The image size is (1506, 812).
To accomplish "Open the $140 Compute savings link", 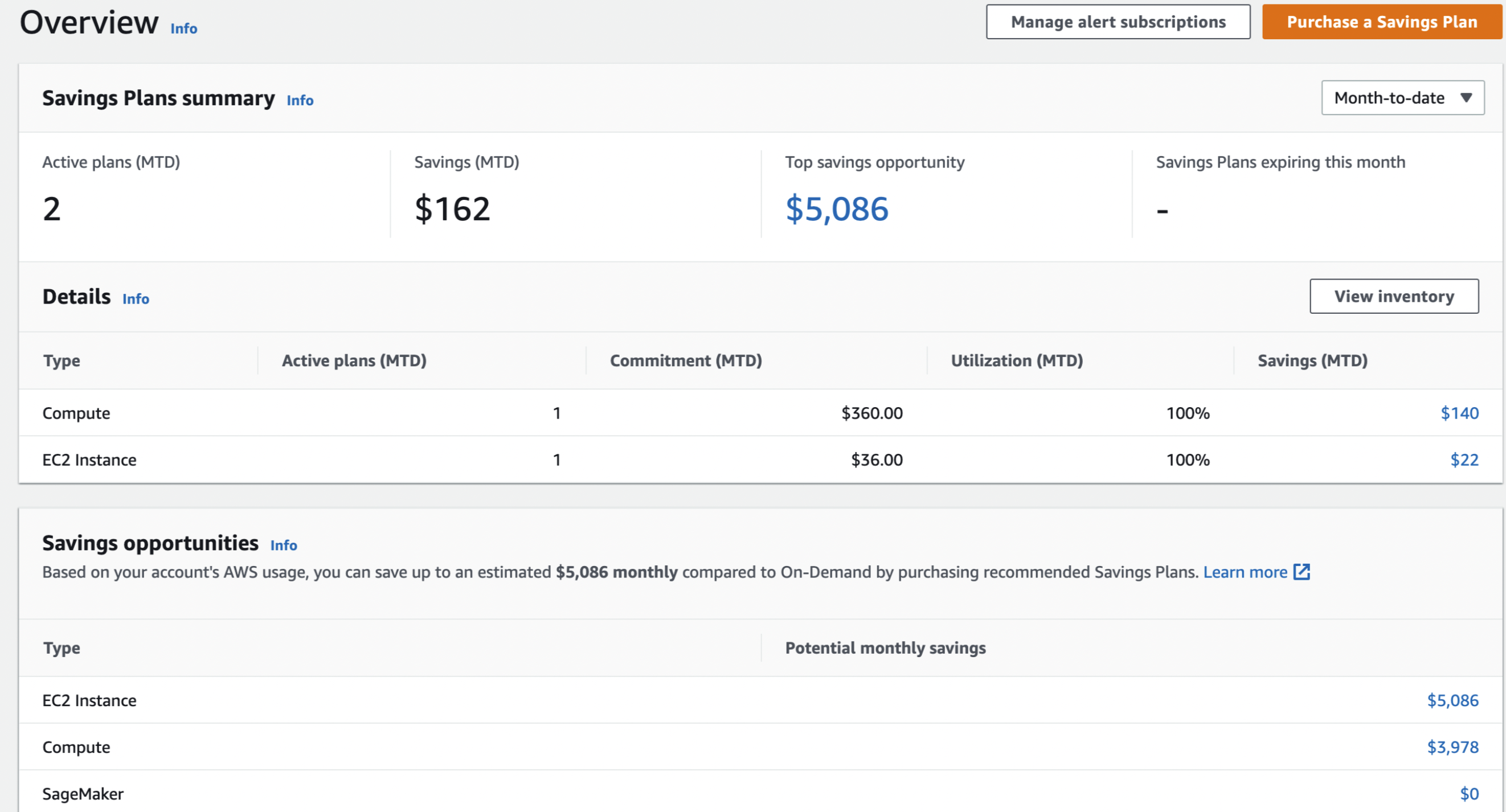I will tap(1460, 412).
